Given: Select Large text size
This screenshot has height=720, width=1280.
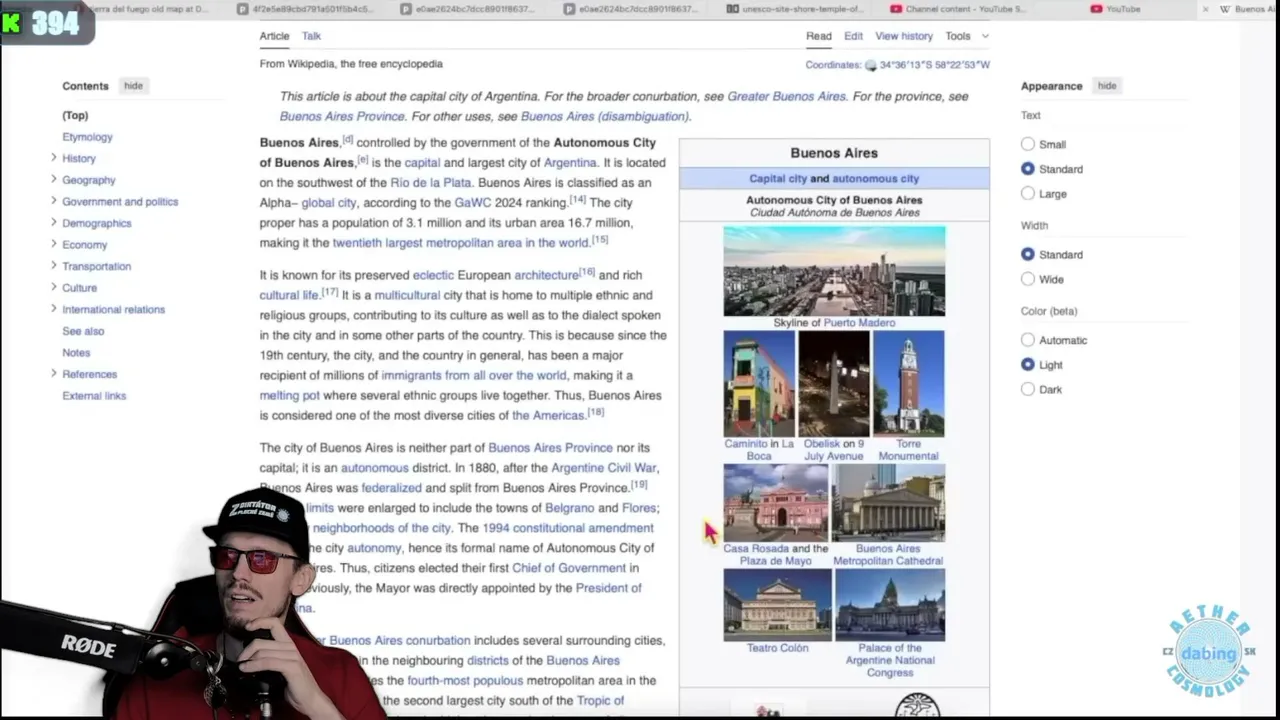Looking at the screenshot, I should click(x=1028, y=193).
